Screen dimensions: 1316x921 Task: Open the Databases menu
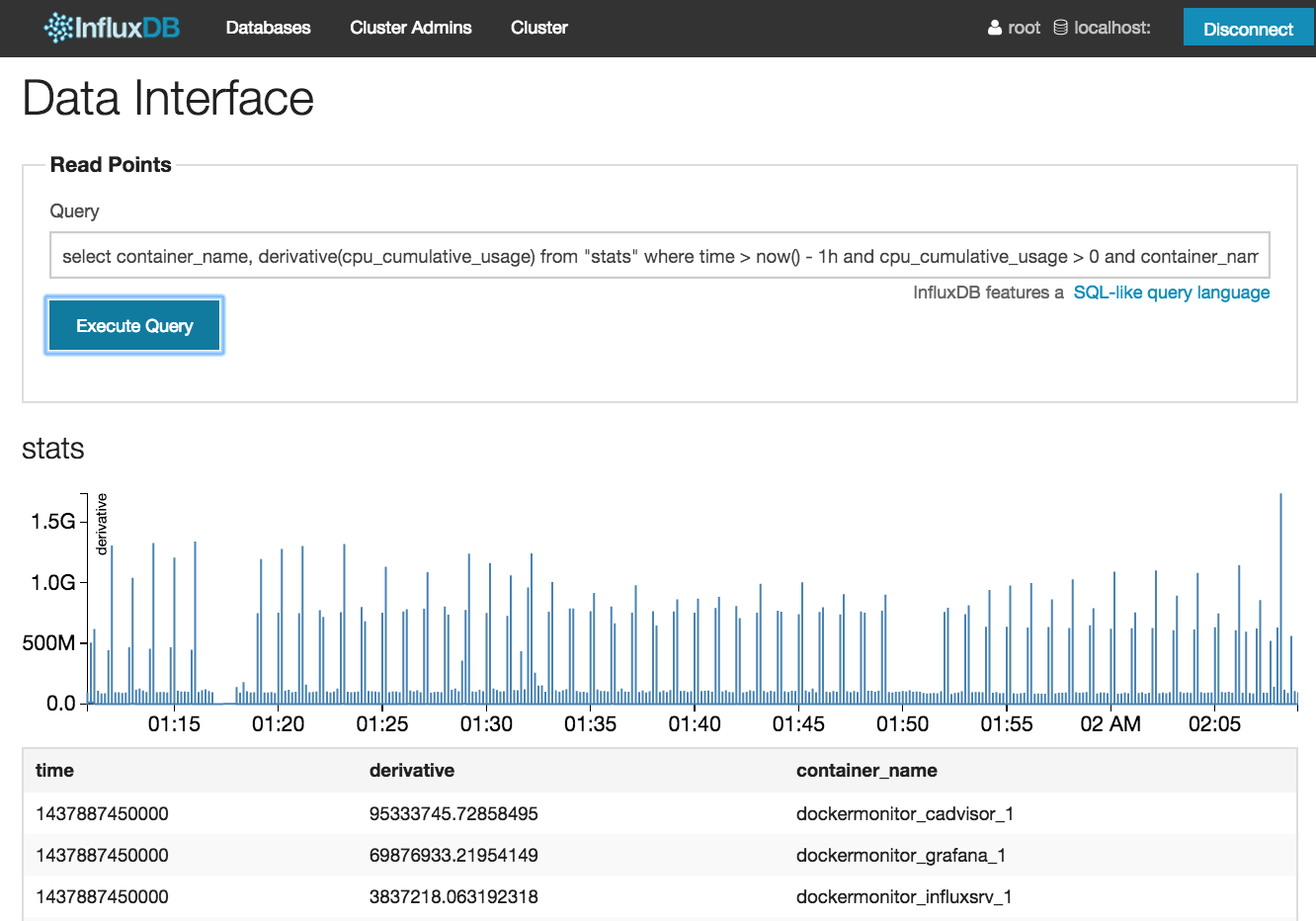[268, 28]
